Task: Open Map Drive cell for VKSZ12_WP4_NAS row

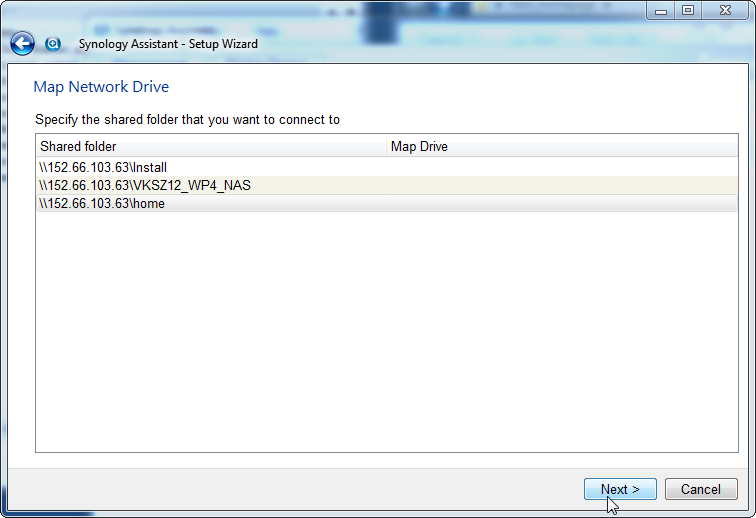Action: 560,185
